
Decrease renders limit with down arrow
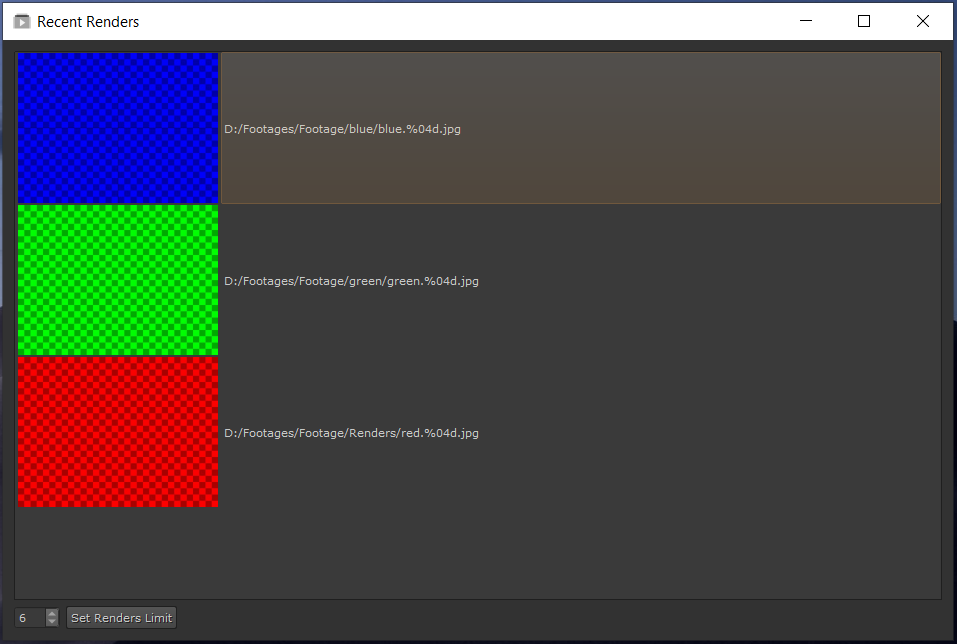pyautogui.click(x=52, y=623)
